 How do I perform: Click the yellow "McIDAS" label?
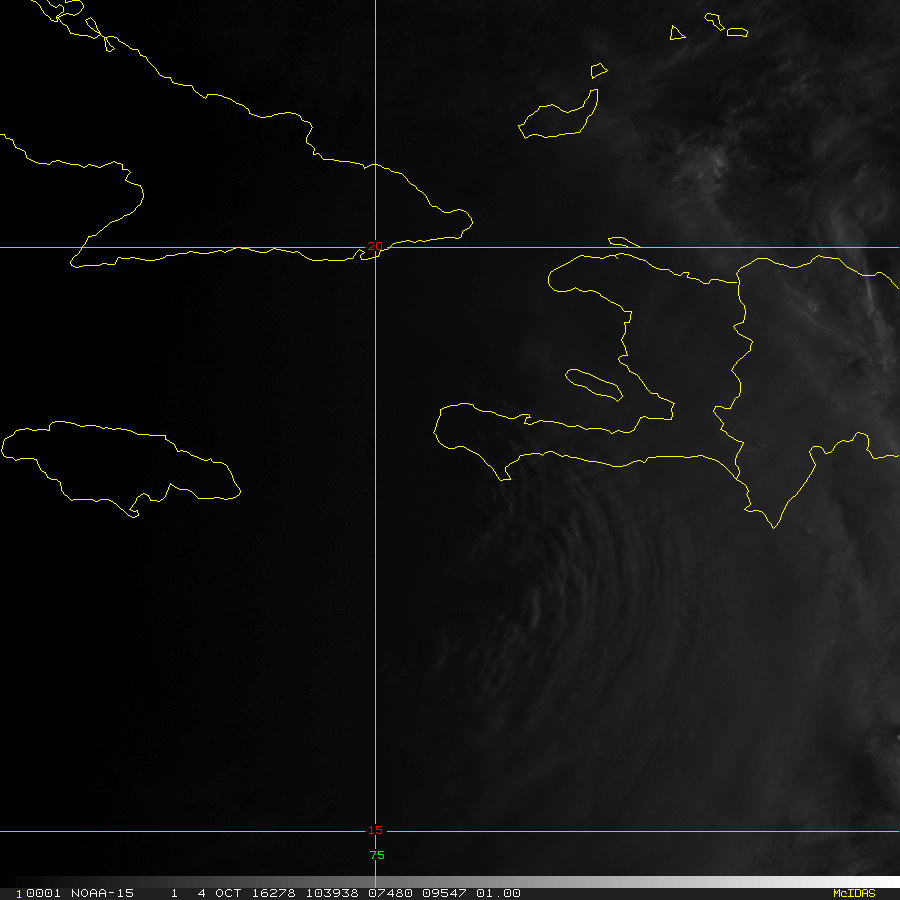coord(854,893)
